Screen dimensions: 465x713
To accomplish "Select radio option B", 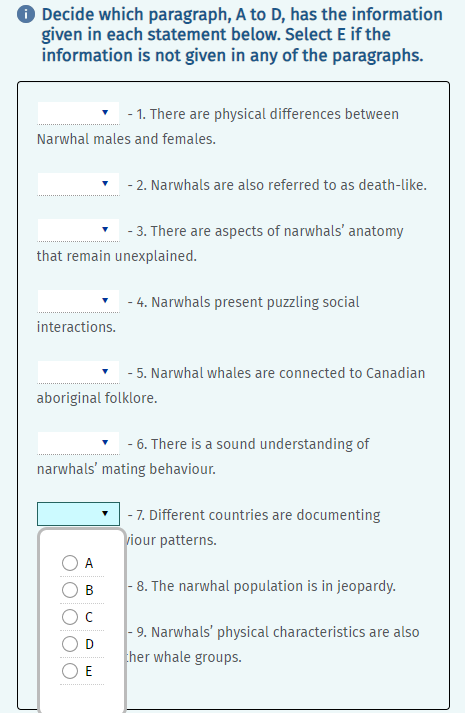I will pyautogui.click(x=70, y=590).
